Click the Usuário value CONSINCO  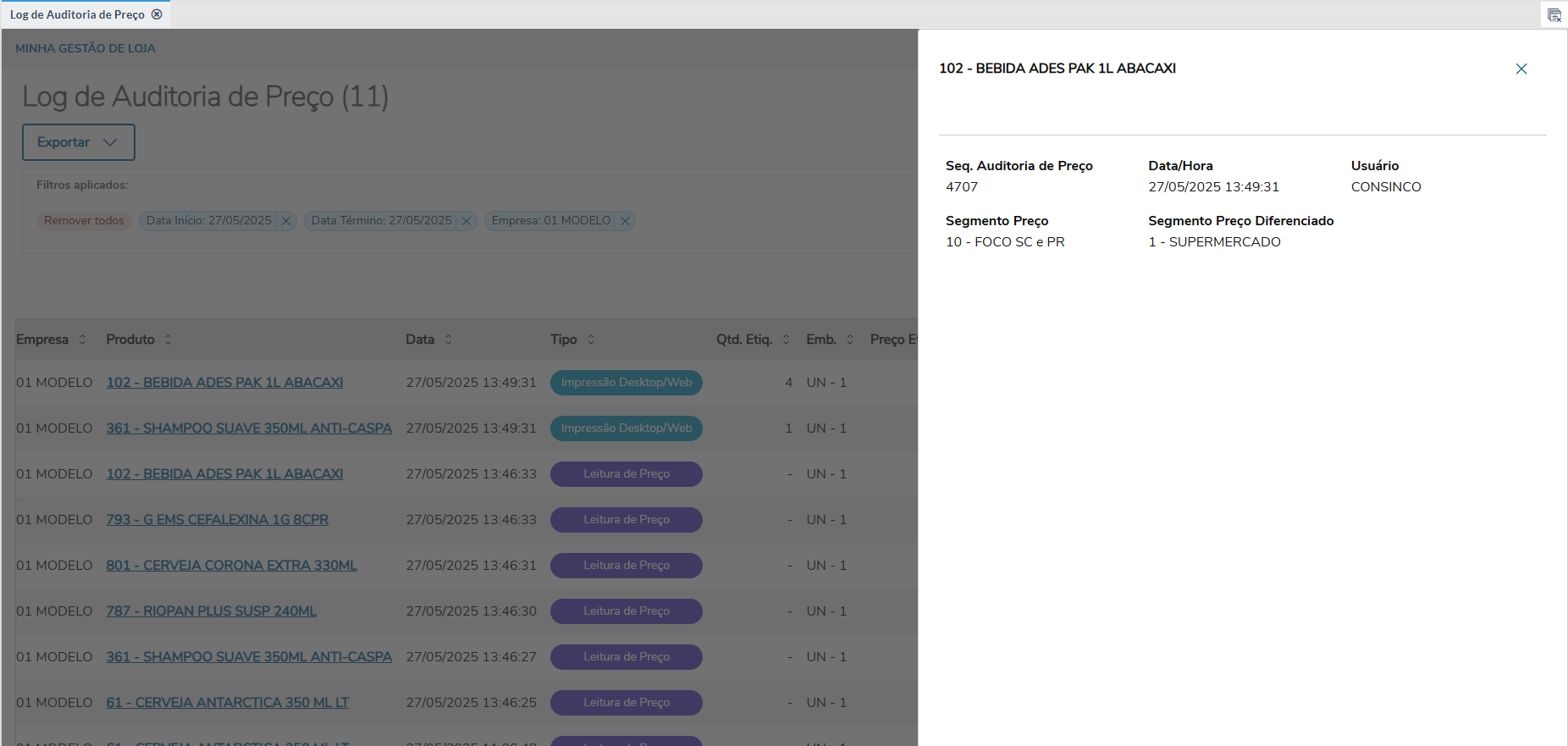(1386, 187)
